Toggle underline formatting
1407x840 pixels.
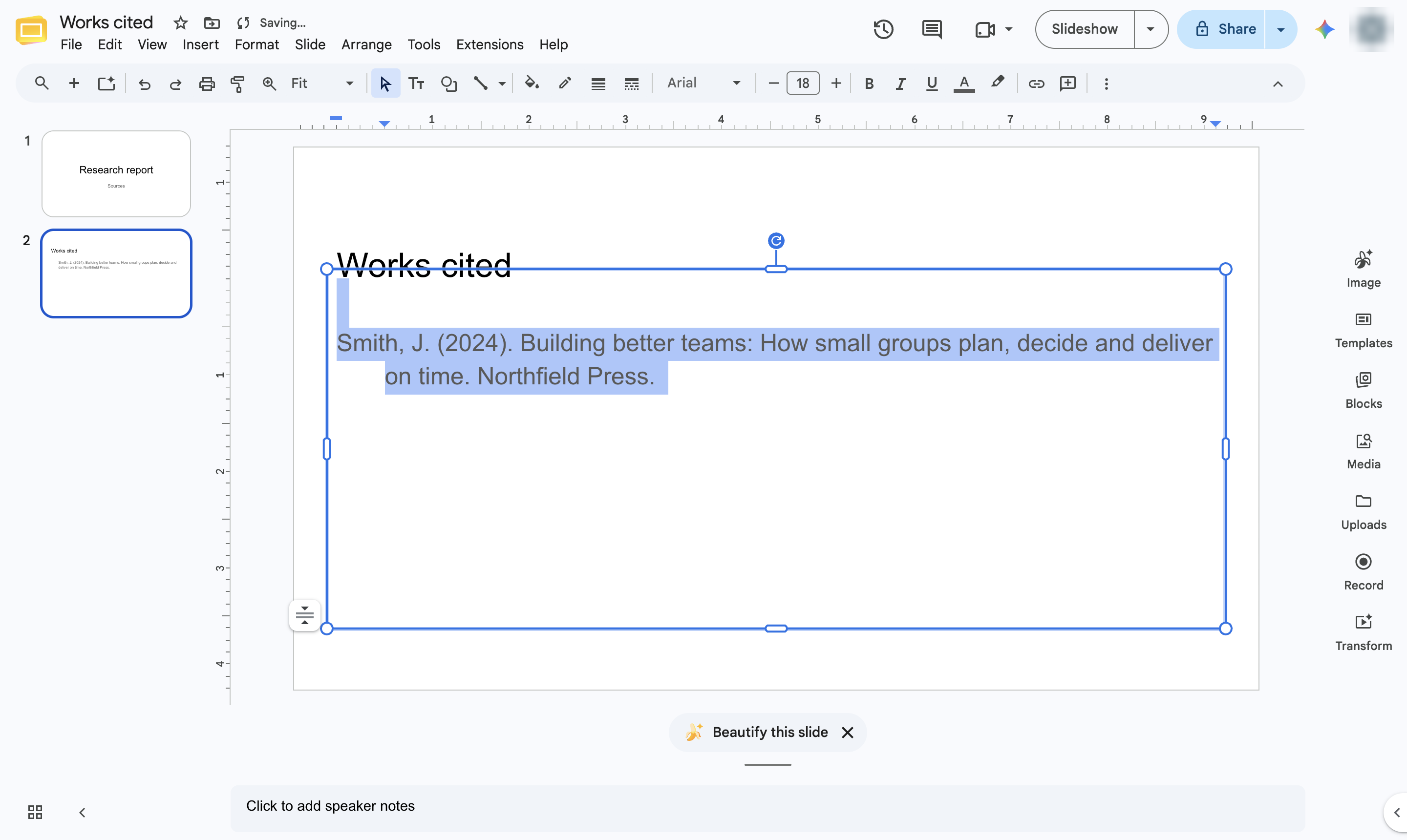931,84
